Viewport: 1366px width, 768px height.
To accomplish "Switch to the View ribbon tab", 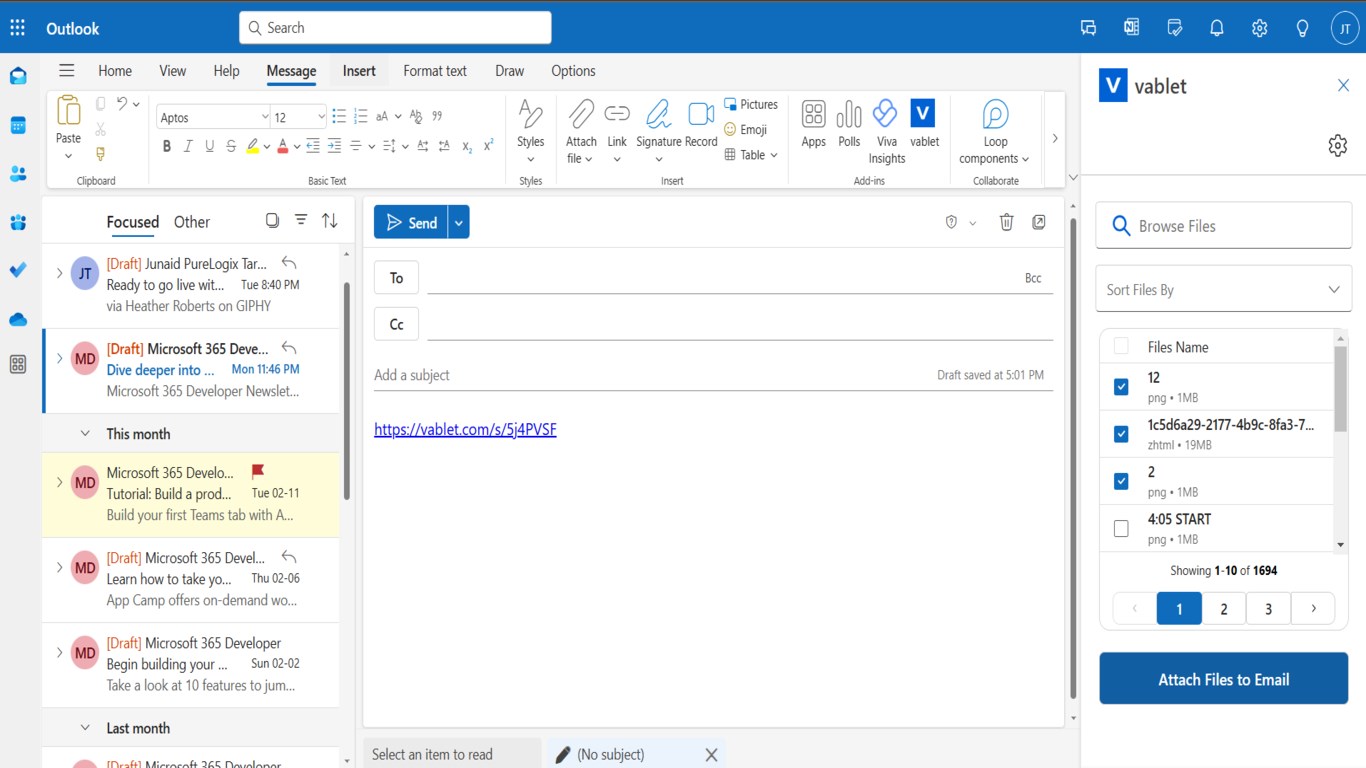I will click(173, 71).
